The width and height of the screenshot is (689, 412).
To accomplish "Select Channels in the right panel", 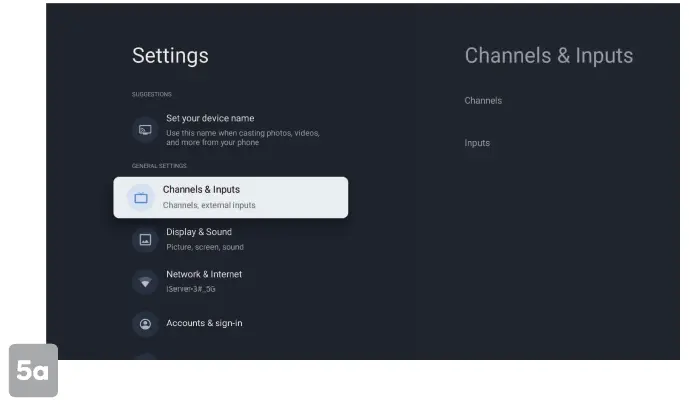I will pyautogui.click(x=483, y=101).
